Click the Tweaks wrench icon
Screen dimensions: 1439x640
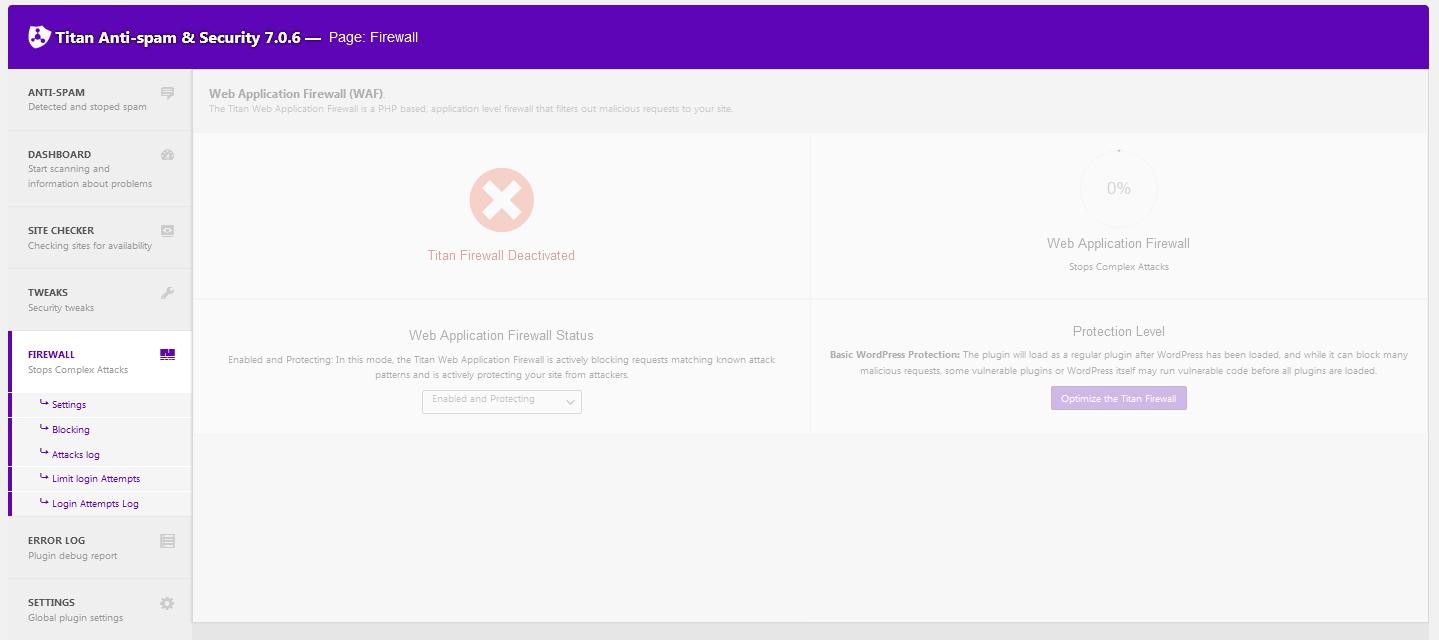click(167, 293)
